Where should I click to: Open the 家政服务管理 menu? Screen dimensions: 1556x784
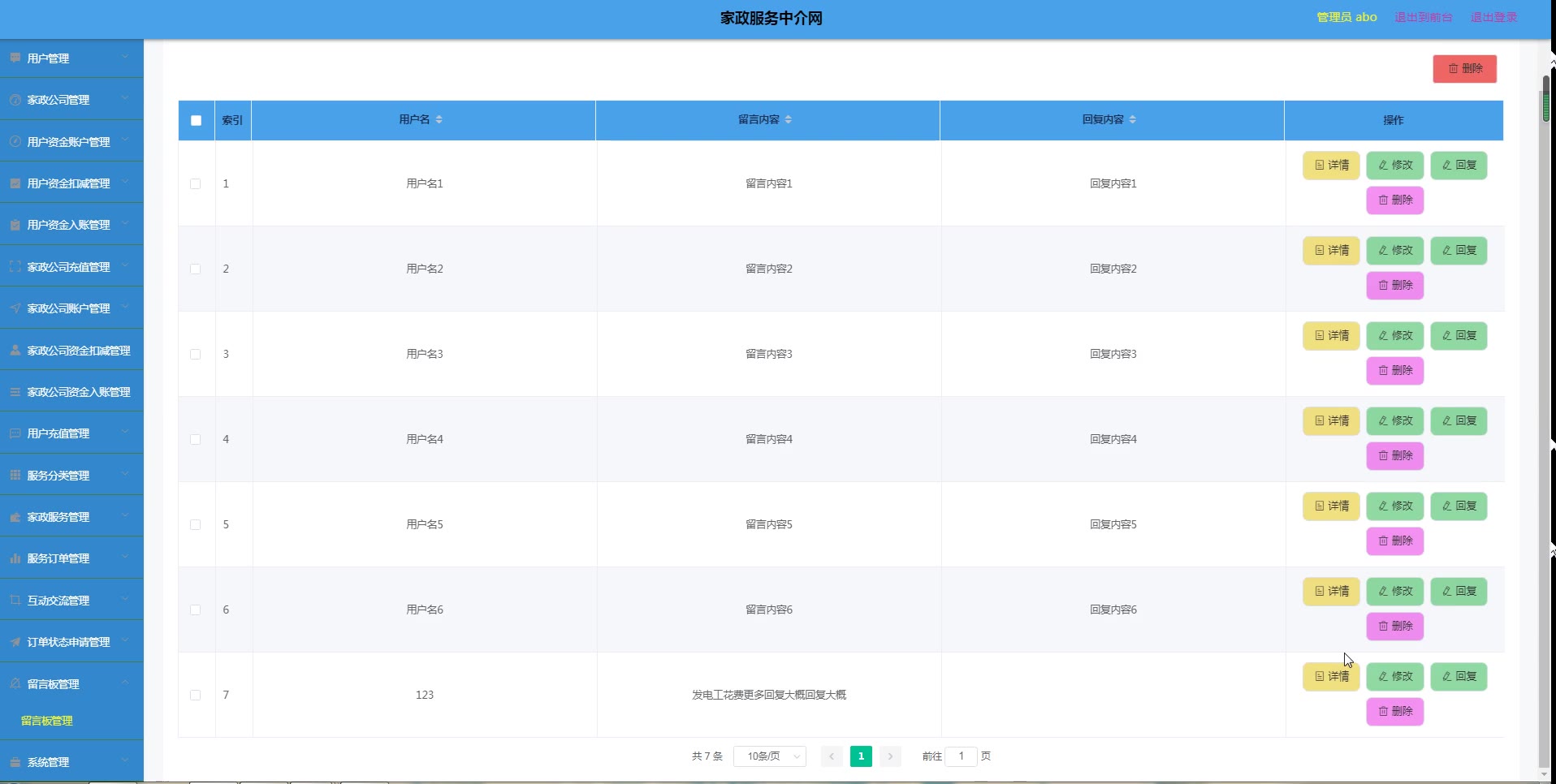click(x=71, y=517)
